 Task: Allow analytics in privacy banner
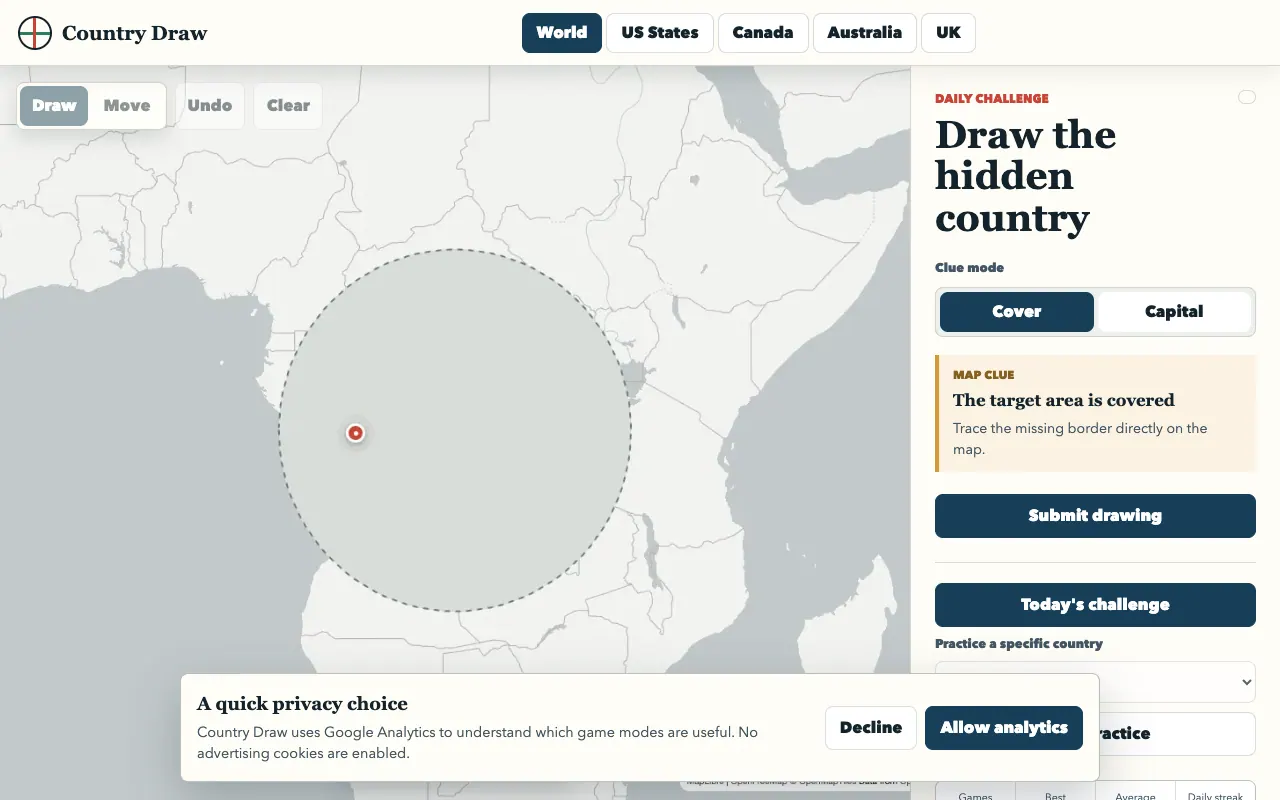(x=1004, y=728)
